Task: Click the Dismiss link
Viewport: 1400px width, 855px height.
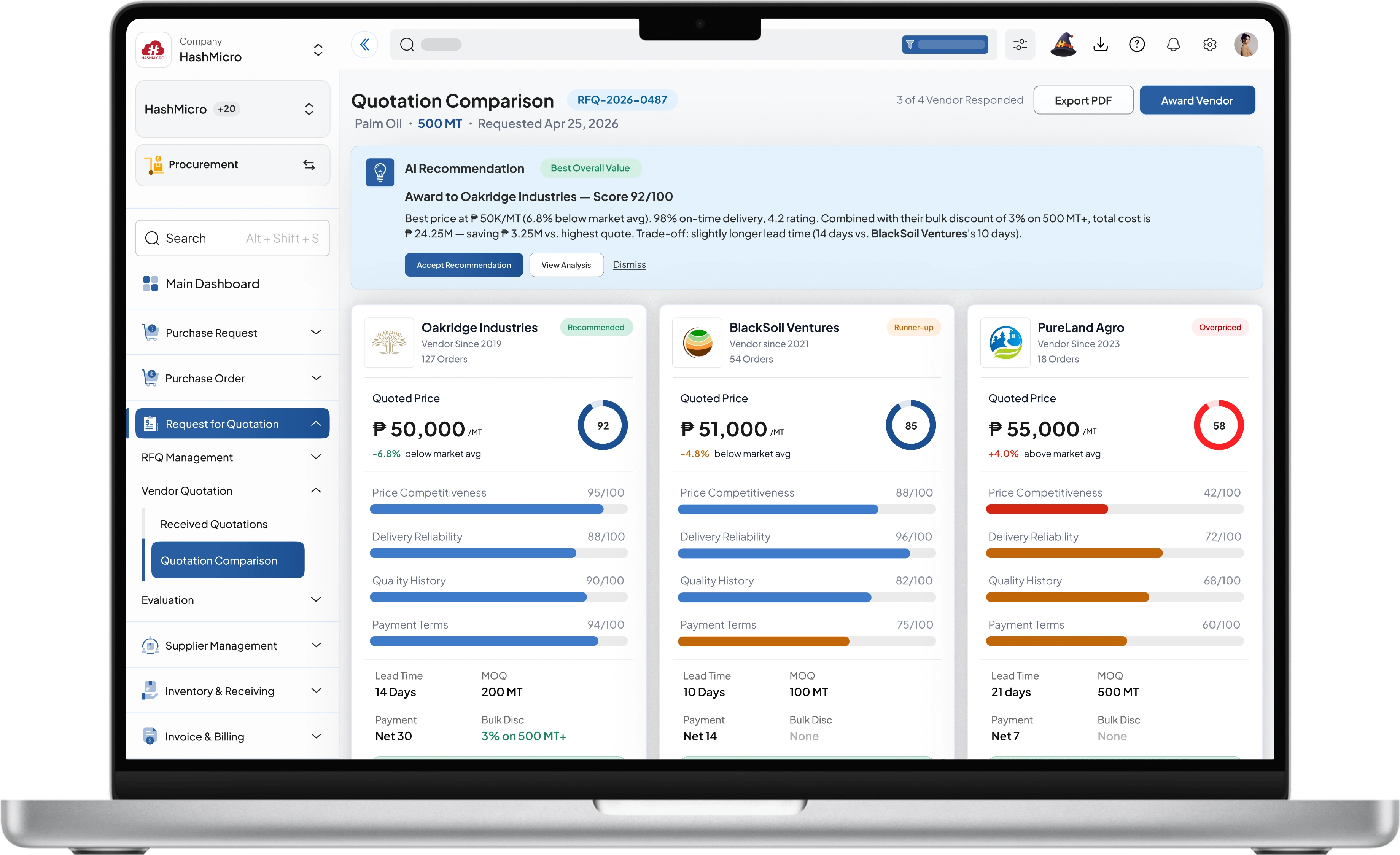Action: click(x=629, y=265)
